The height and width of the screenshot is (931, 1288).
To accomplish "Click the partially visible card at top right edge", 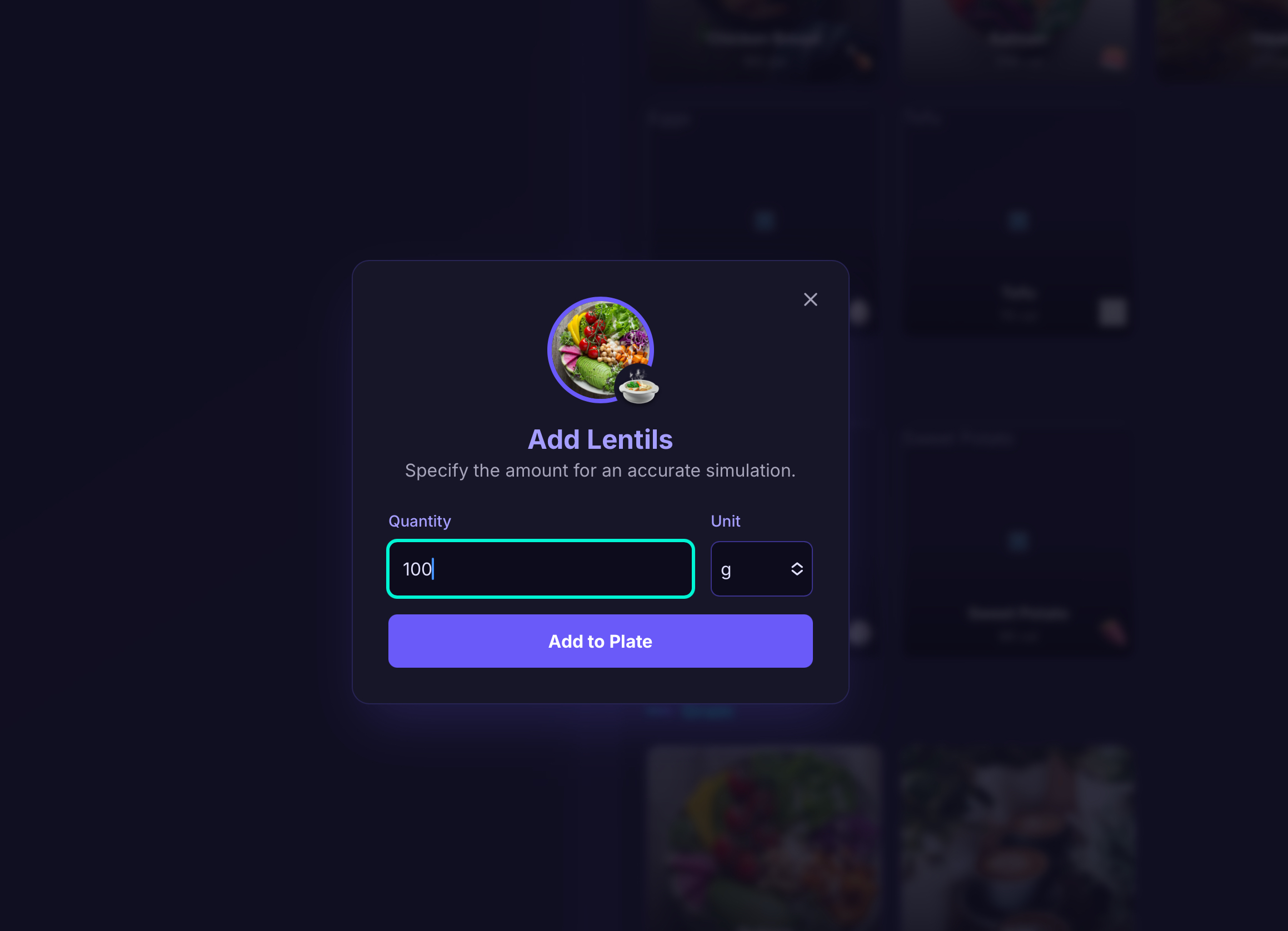I will click(1222, 38).
